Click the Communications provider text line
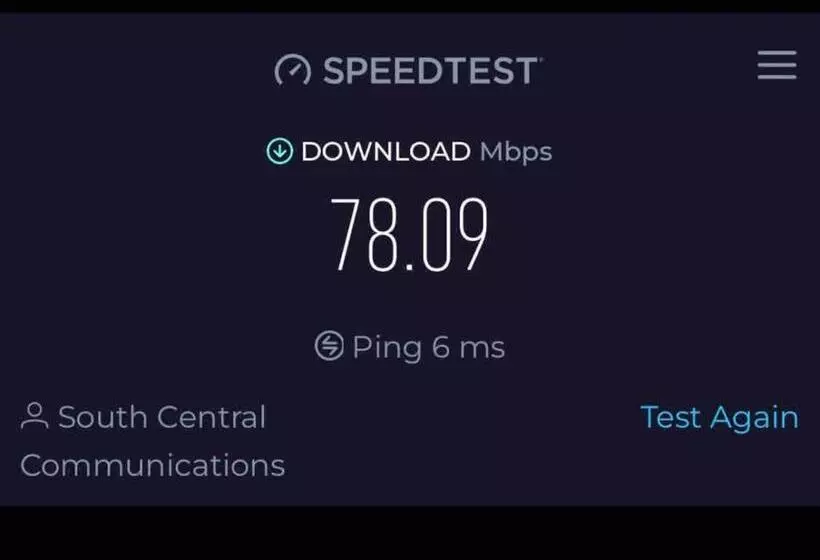The height and width of the screenshot is (560, 820). (153, 465)
